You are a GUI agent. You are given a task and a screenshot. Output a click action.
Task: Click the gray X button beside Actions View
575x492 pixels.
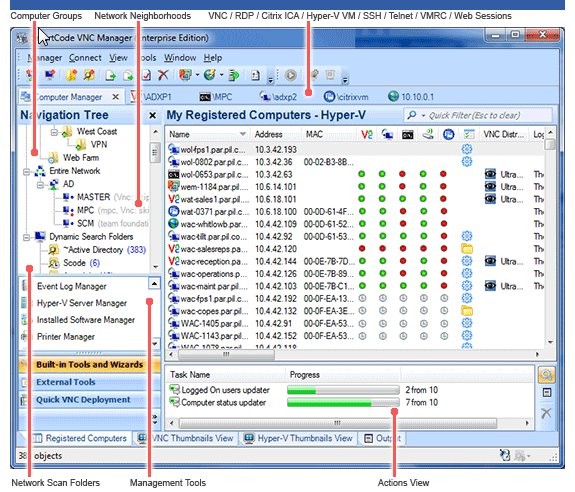click(x=546, y=413)
